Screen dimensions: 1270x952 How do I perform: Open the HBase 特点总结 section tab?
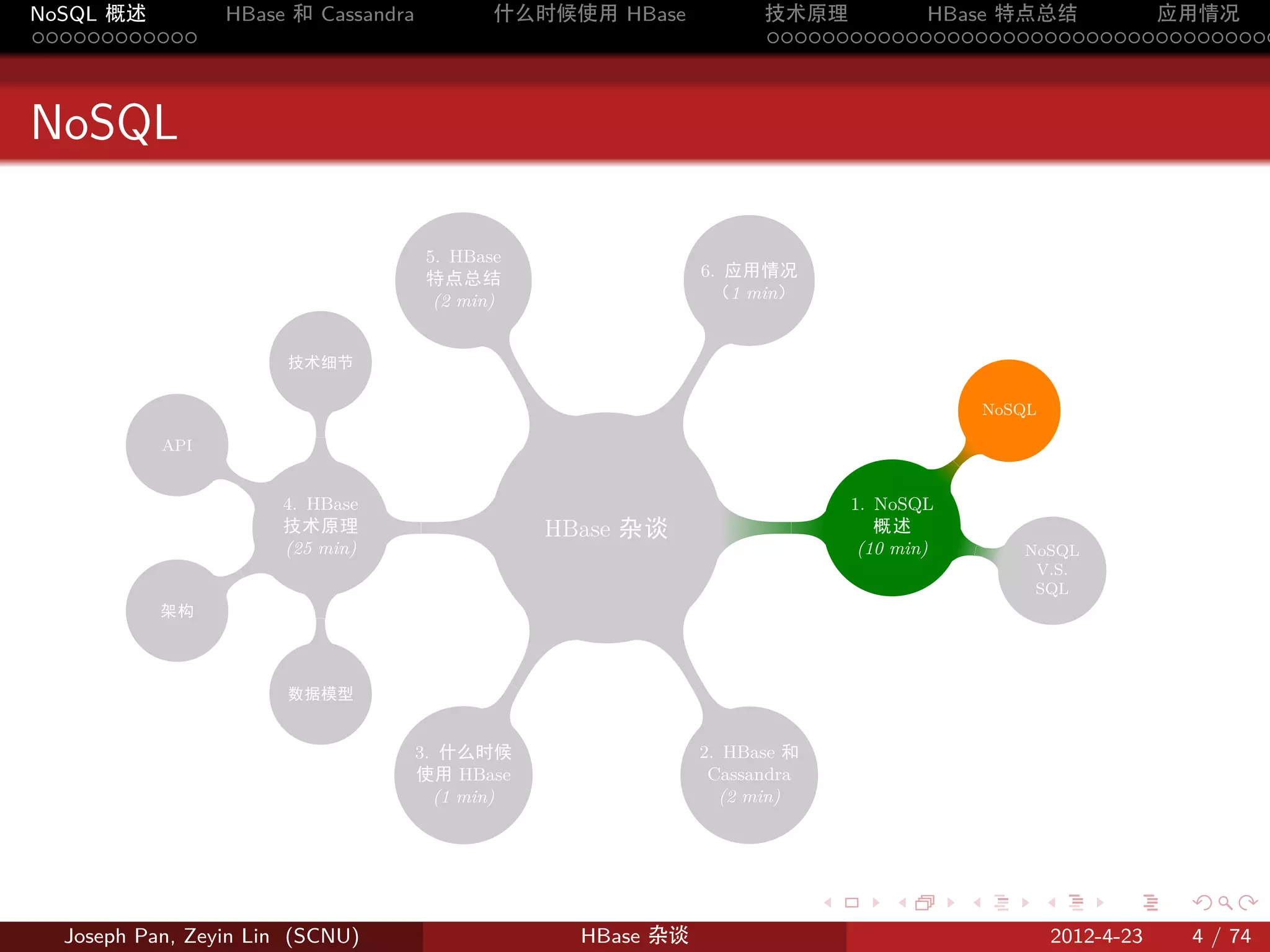1002,14
